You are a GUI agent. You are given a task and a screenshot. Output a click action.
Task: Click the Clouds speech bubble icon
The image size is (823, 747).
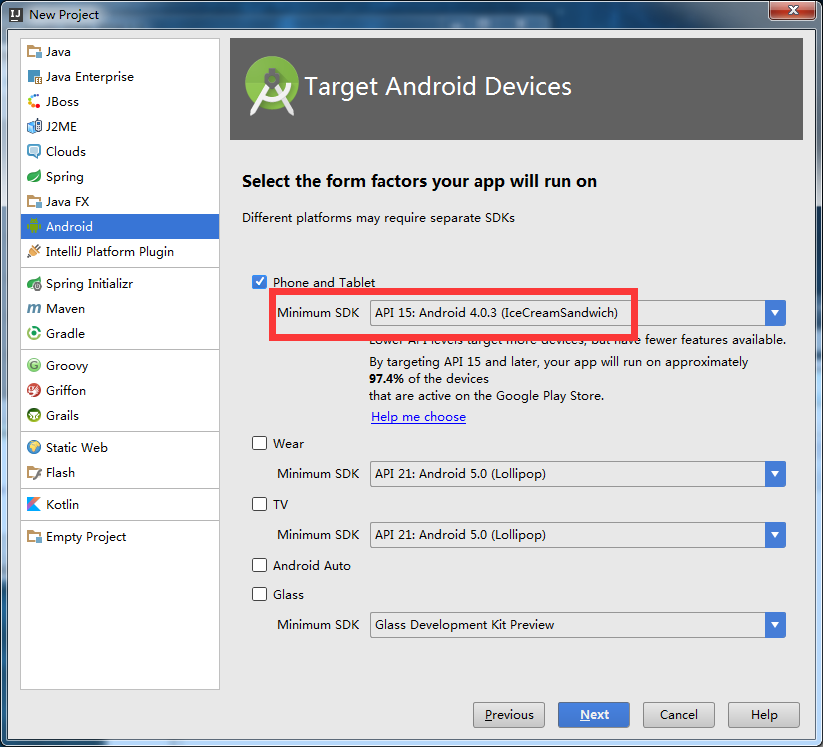34,151
